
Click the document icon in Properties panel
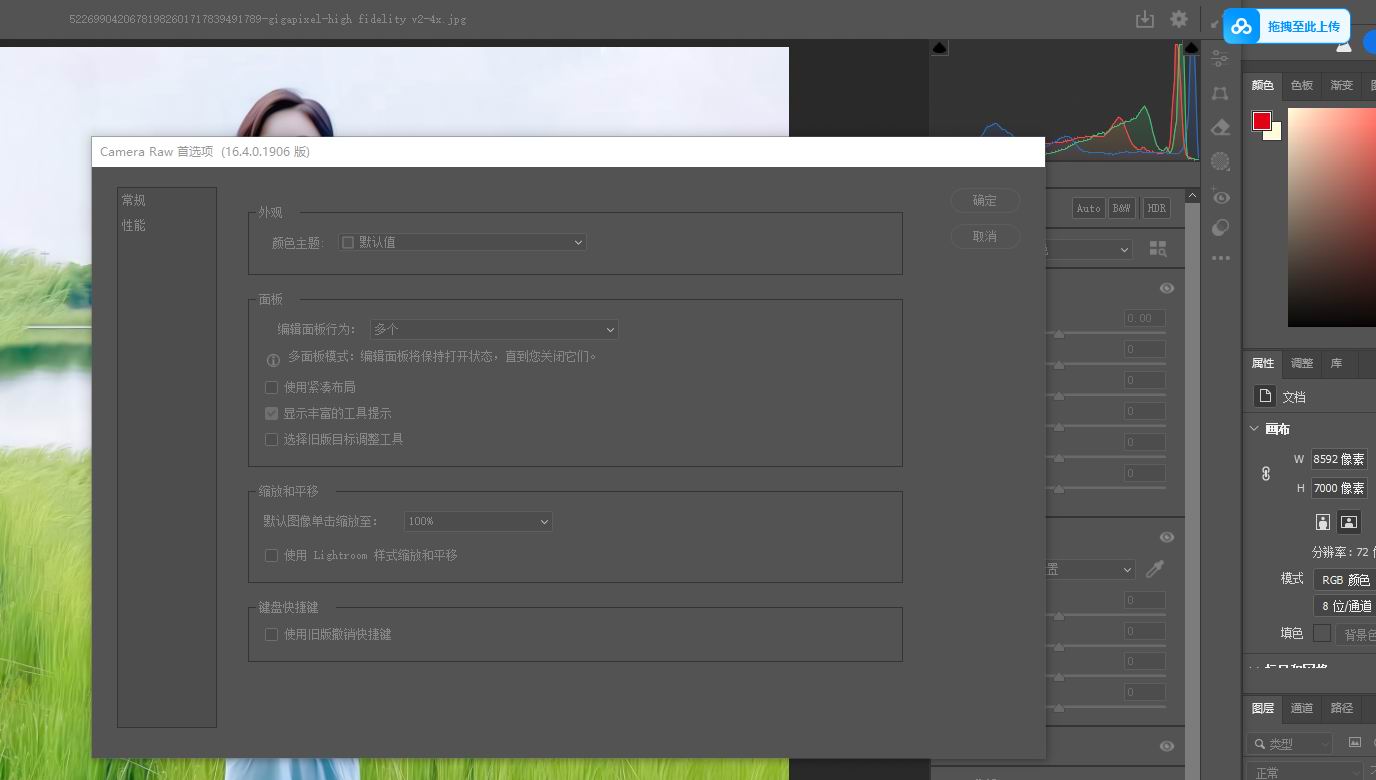(1265, 396)
